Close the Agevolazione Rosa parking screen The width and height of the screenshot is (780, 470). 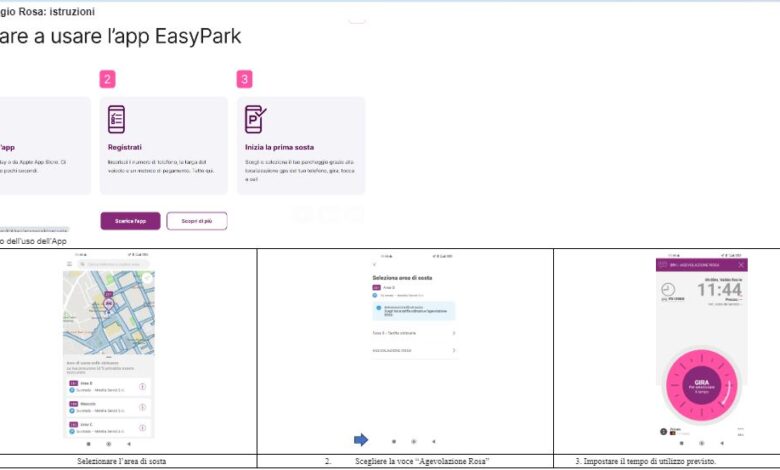pos(741,264)
